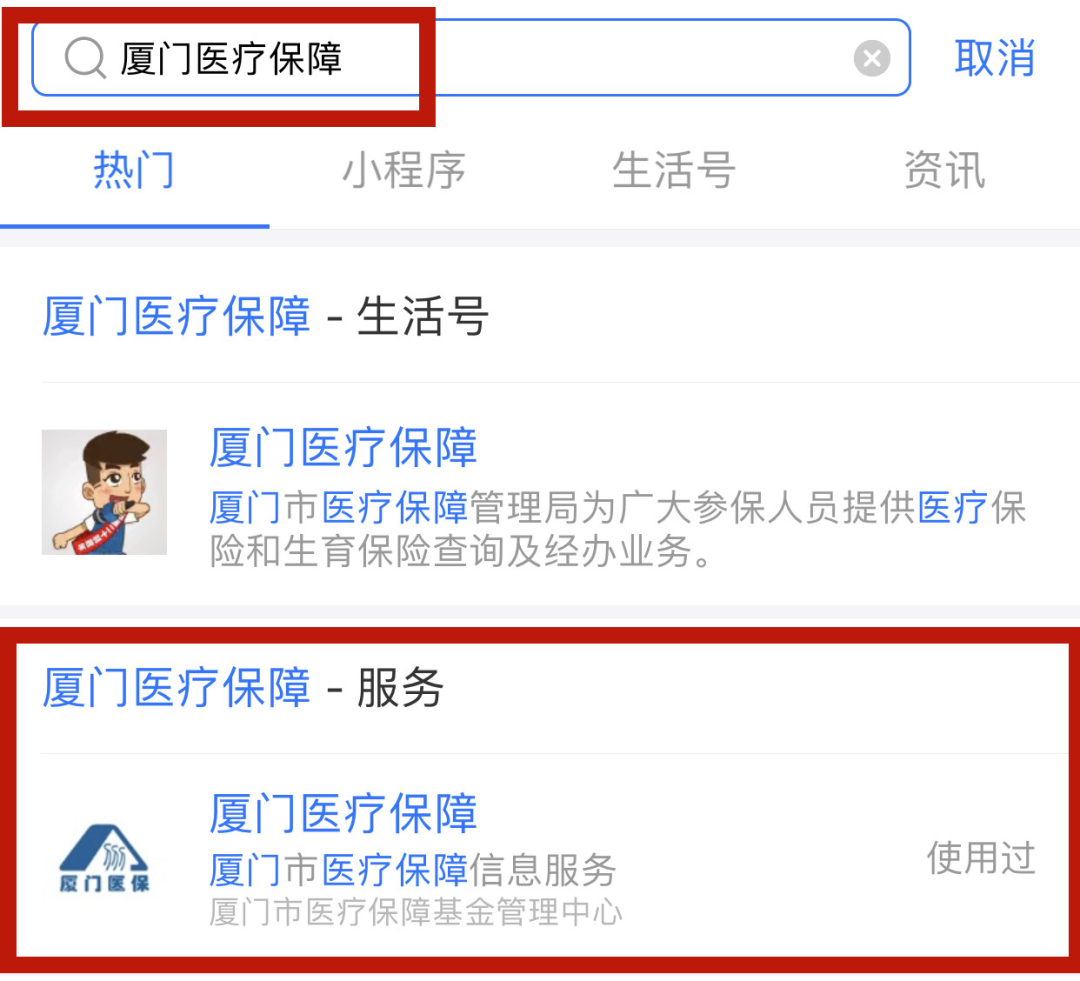Viewport: 1080px width, 981px height.
Task: Open the 厦门医疗保障 - 生活号 section header
Action: [265, 316]
